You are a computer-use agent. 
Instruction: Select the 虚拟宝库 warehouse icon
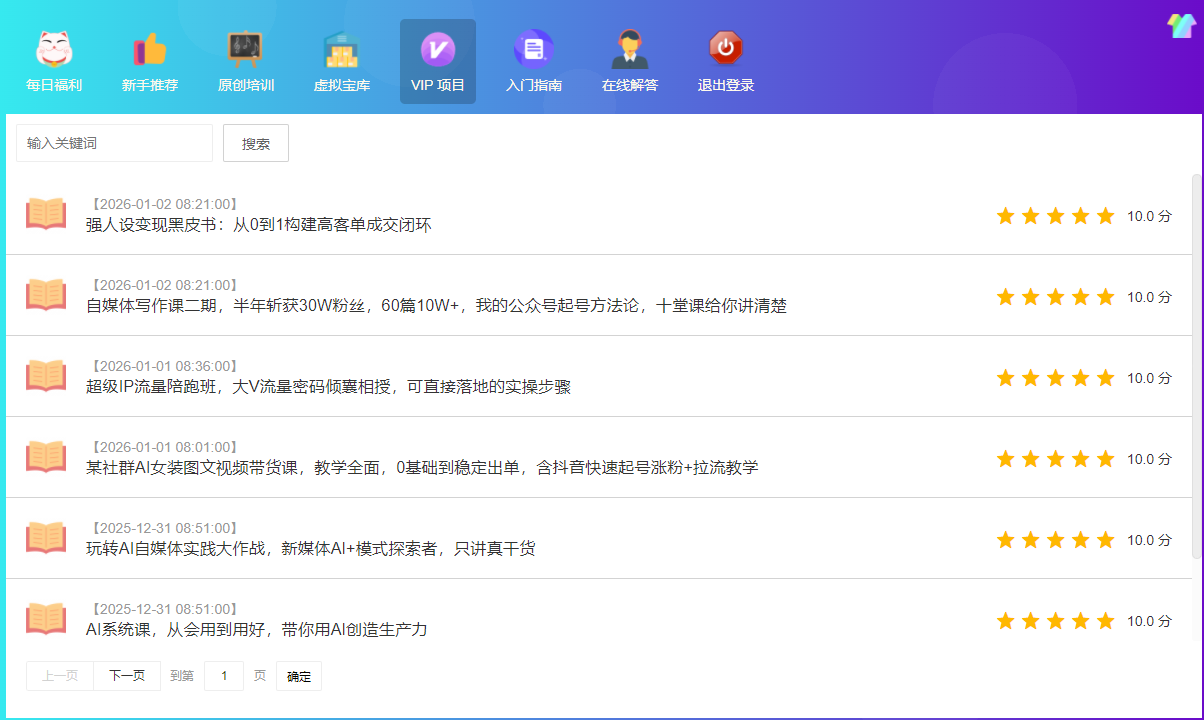pyautogui.click(x=341, y=49)
